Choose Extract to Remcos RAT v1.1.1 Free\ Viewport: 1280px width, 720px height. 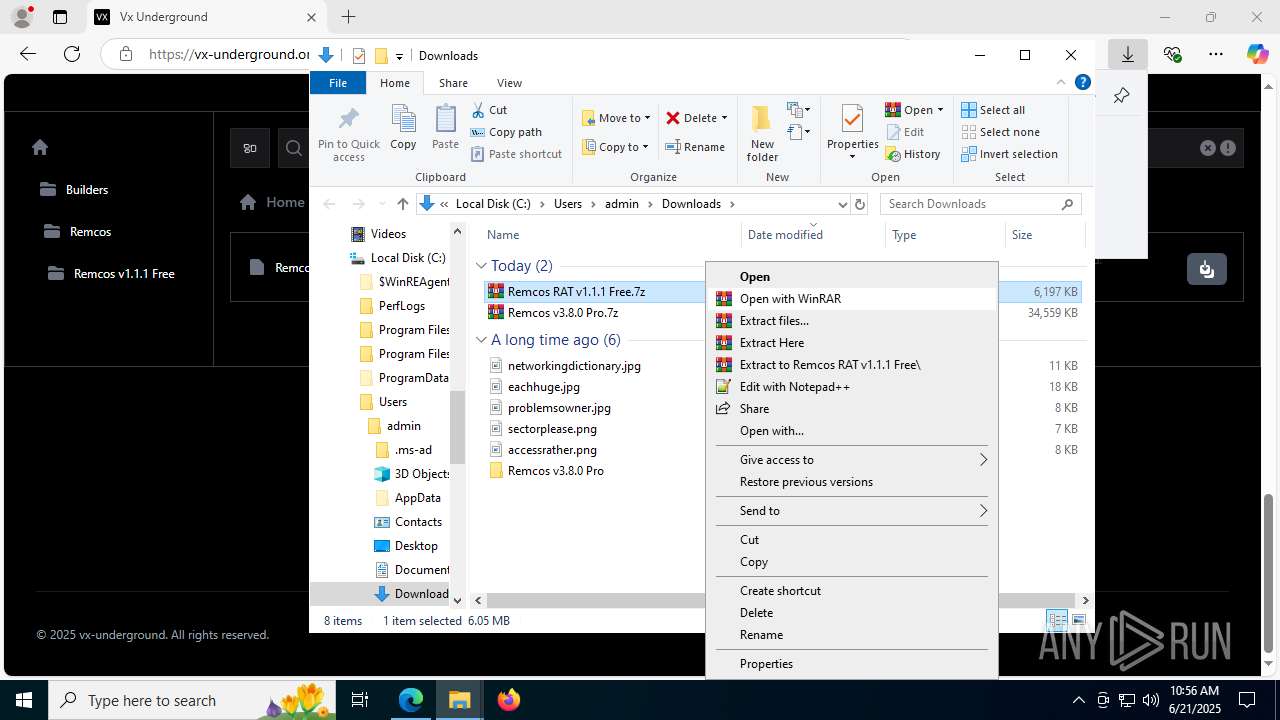click(852, 365)
